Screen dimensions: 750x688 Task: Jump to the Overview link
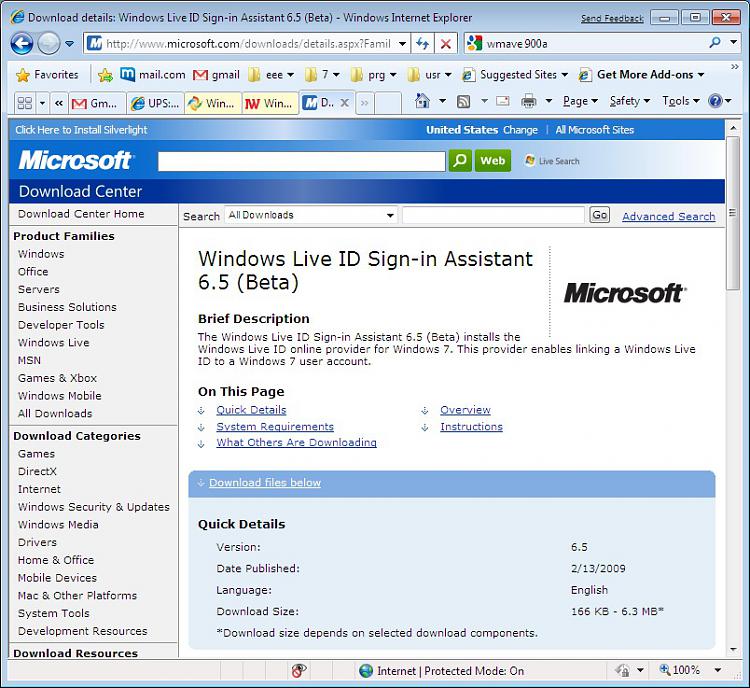[465, 410]
